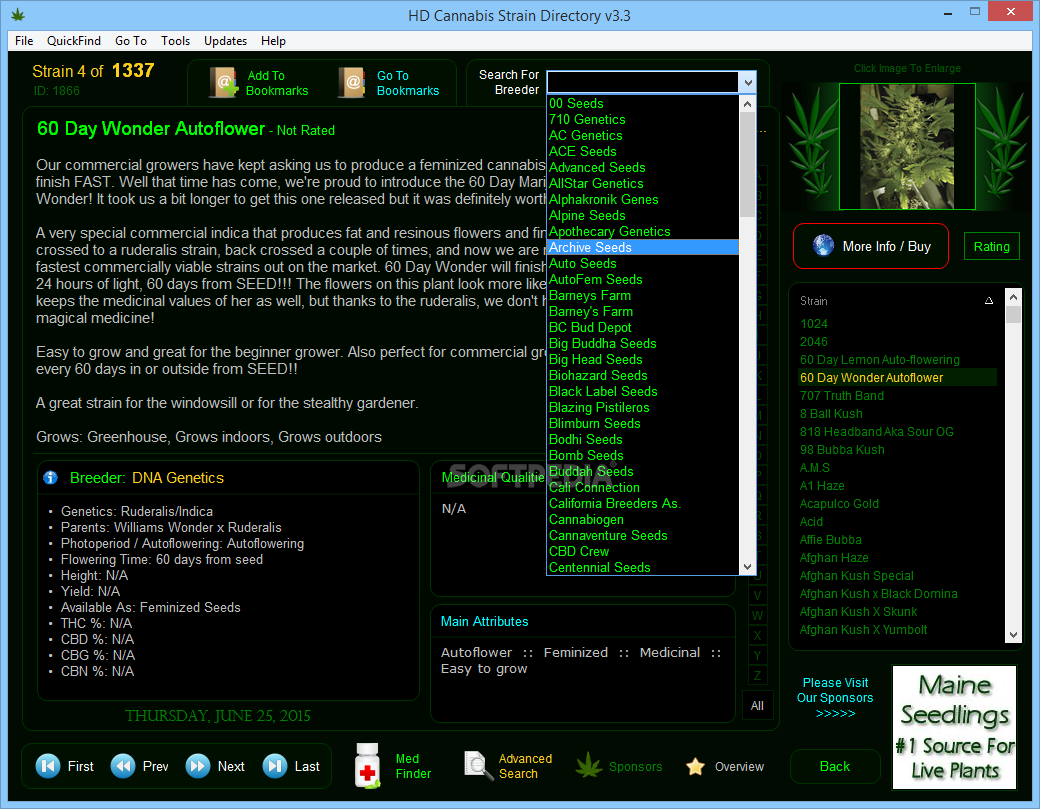1040x809 pixels.
Task: Click the More Info / Buy button
Action: coord(870,246)
